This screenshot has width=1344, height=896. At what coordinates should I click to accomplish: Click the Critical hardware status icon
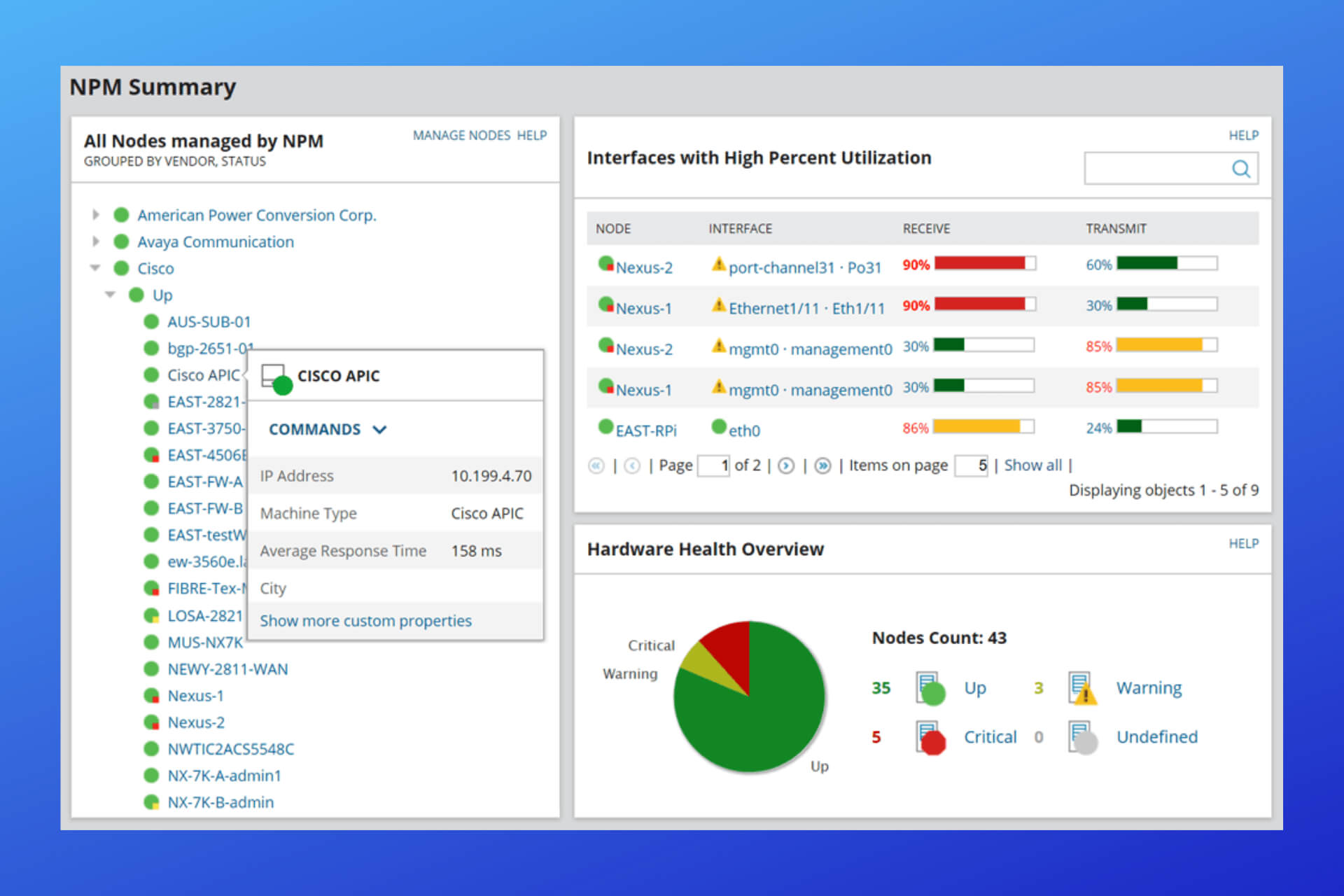931,737
